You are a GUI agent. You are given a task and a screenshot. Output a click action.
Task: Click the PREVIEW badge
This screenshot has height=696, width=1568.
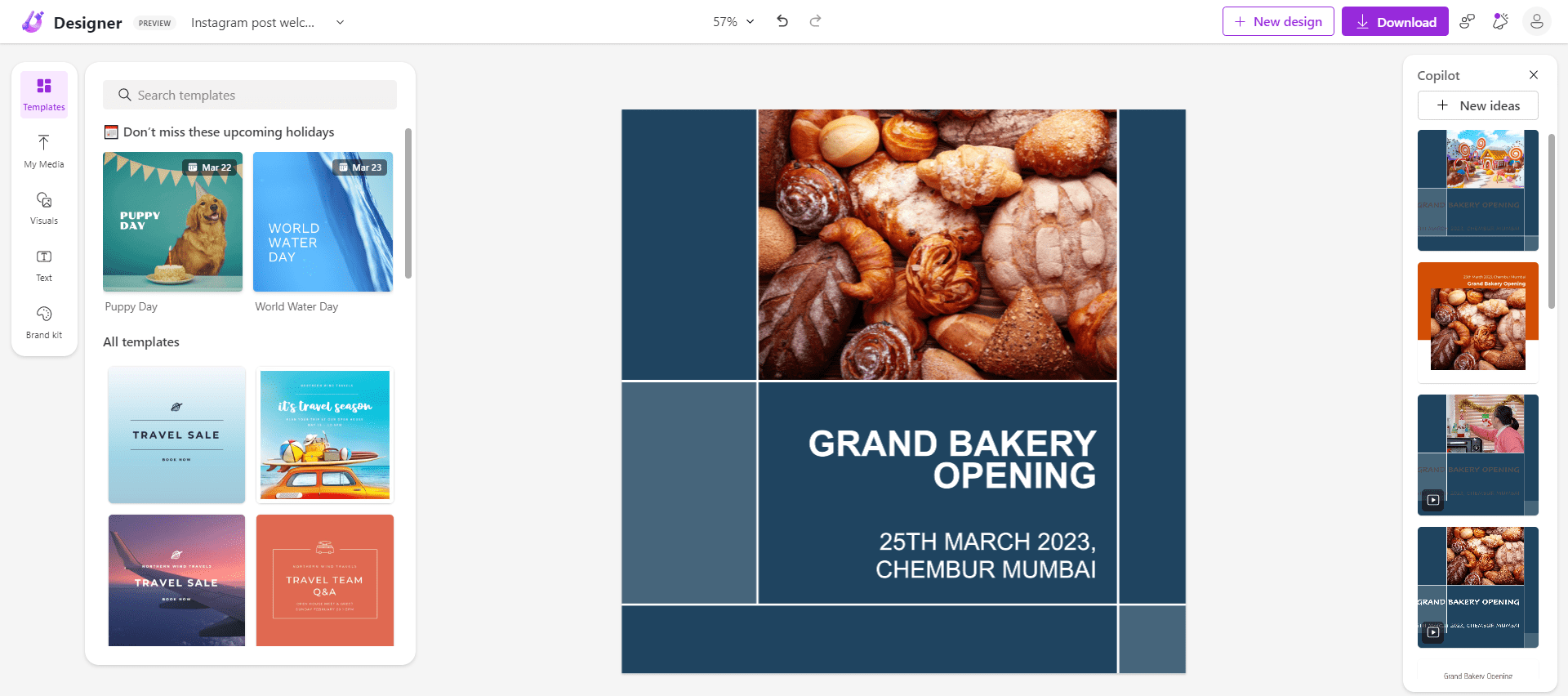pyautogui.click(x=154, y=23)
